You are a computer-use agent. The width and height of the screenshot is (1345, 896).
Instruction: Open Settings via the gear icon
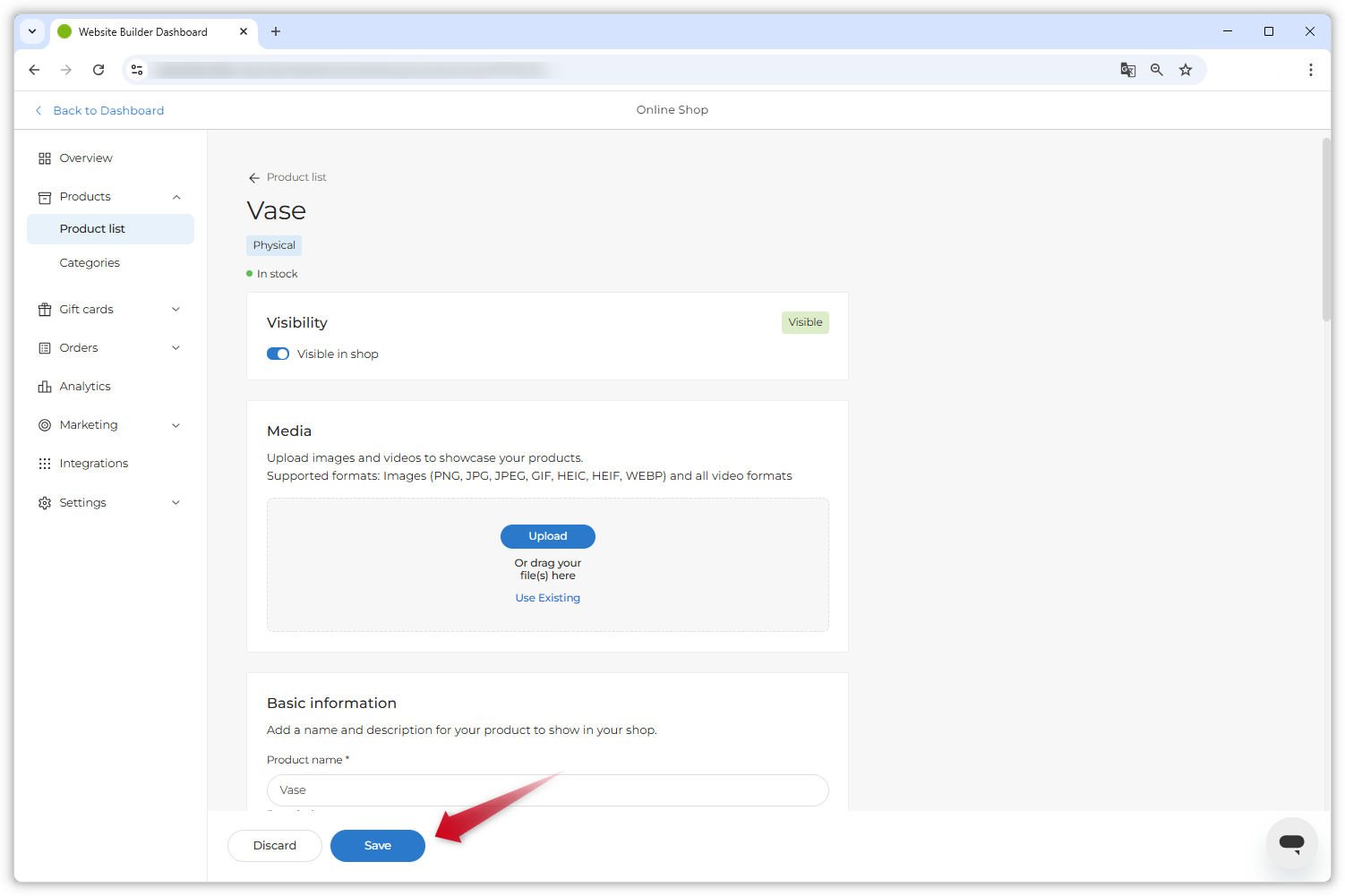click(45, 502)
